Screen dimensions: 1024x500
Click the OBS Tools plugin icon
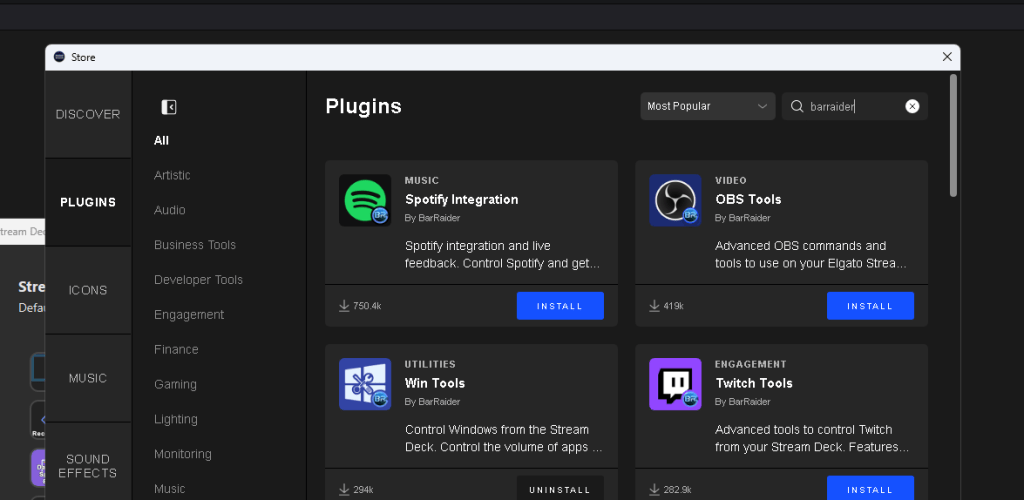click(x=675, y=200)
